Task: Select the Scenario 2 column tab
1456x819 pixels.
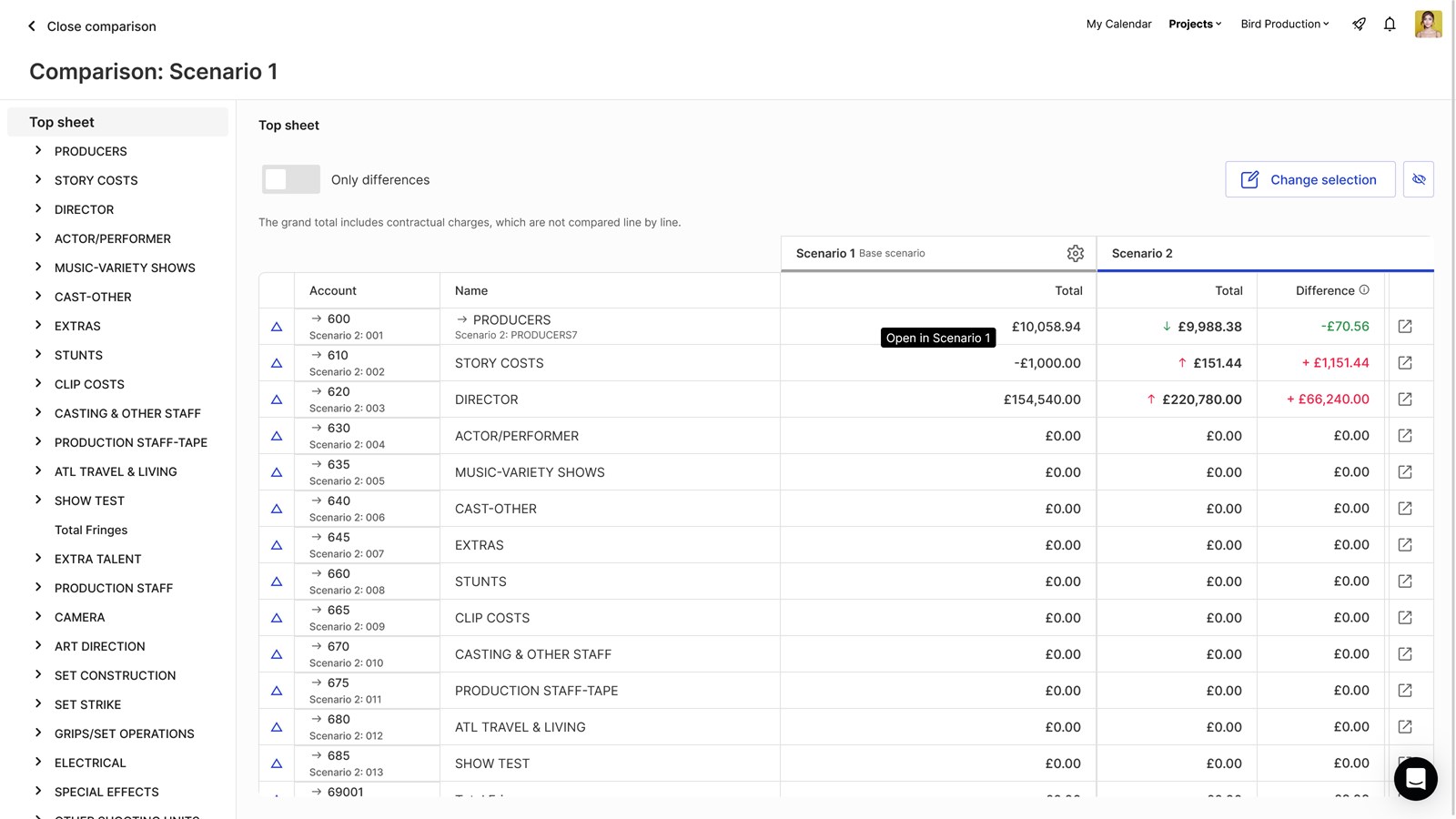Action: click(x=1265, y=253)
